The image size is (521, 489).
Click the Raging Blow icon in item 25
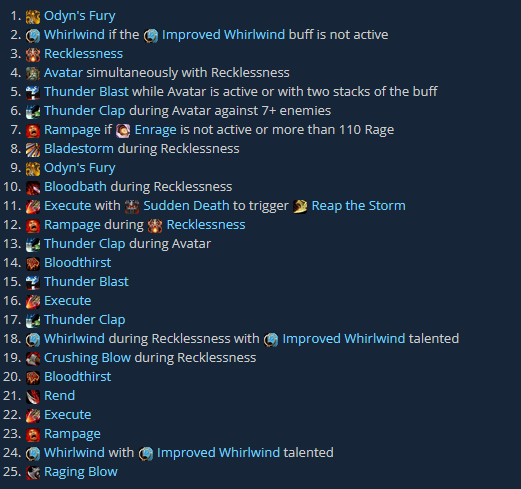(33, 473)
